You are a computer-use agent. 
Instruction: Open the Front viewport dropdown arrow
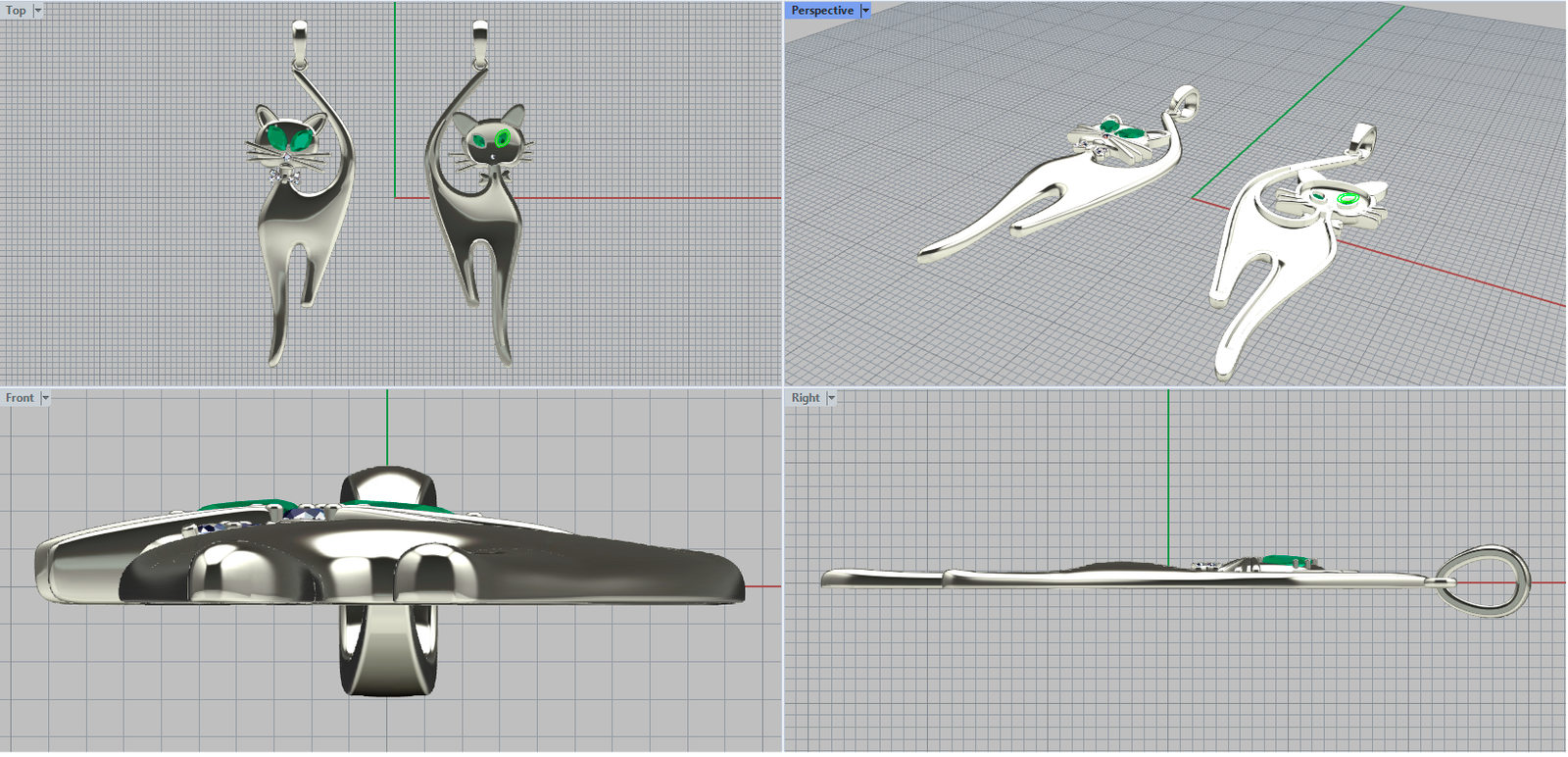pos(45,398)
